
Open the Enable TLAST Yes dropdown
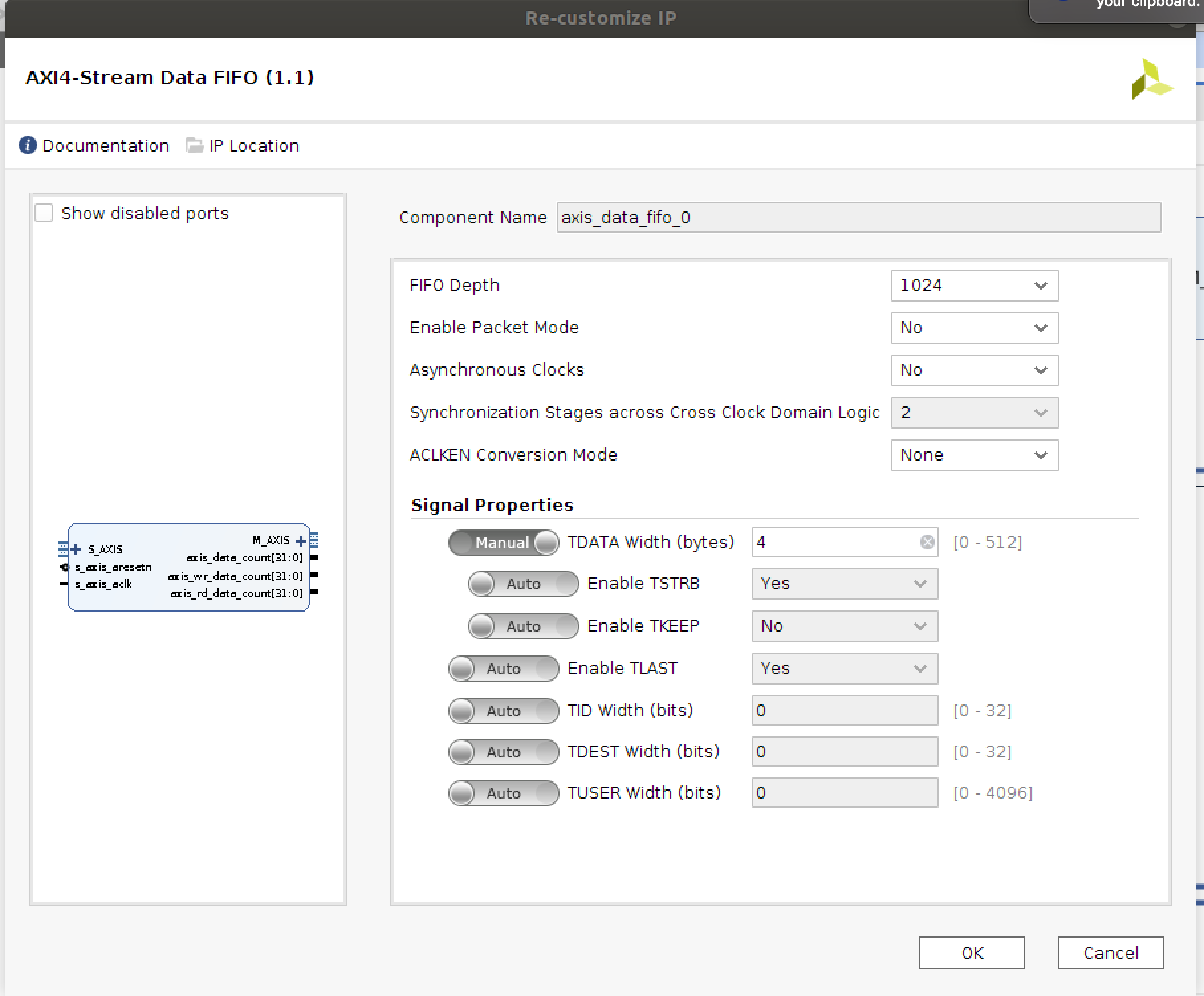point(845,669)
